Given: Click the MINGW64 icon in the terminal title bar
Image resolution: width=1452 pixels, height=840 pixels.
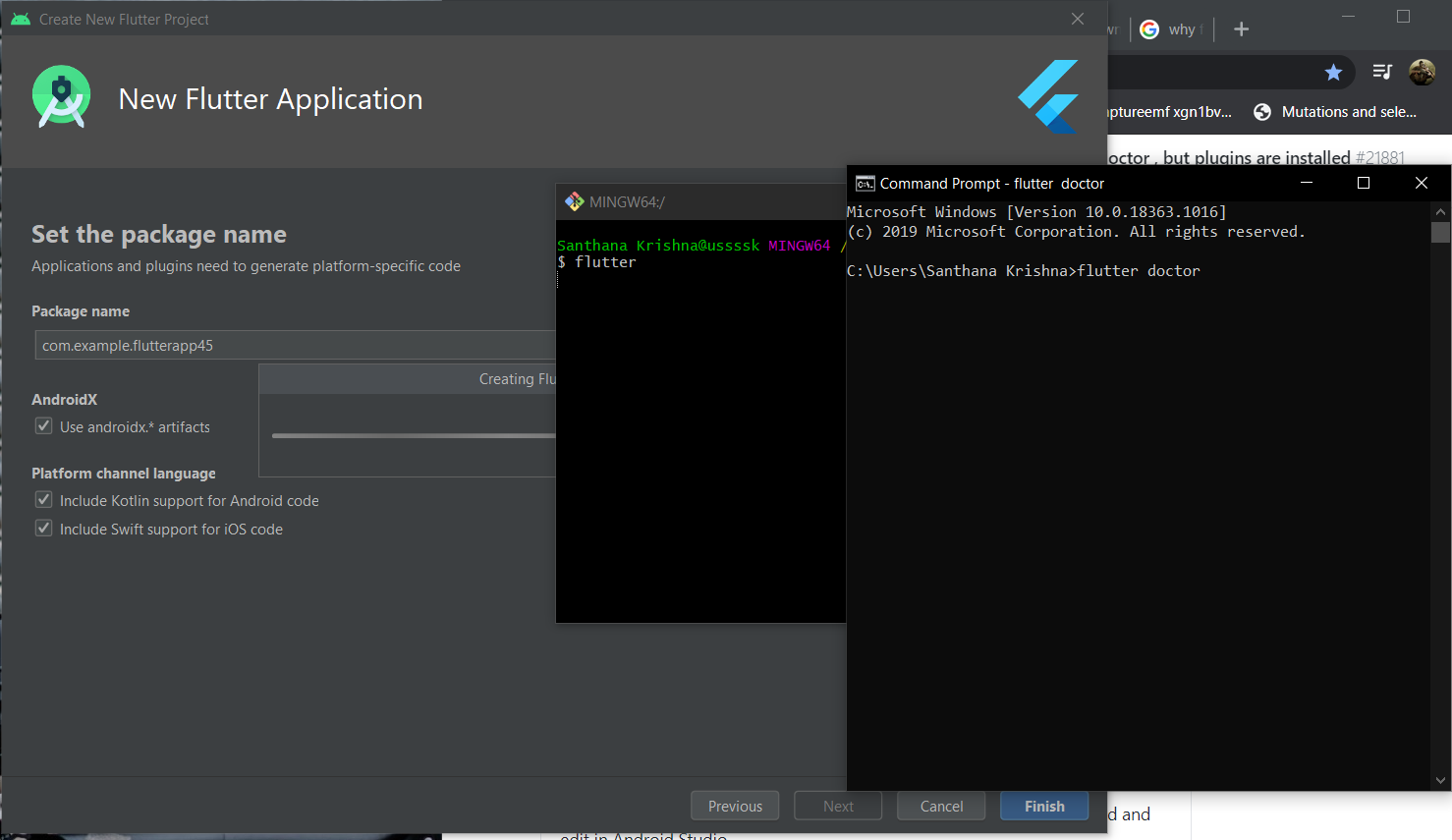Looking at the screenshot, I should click(575, 201).
